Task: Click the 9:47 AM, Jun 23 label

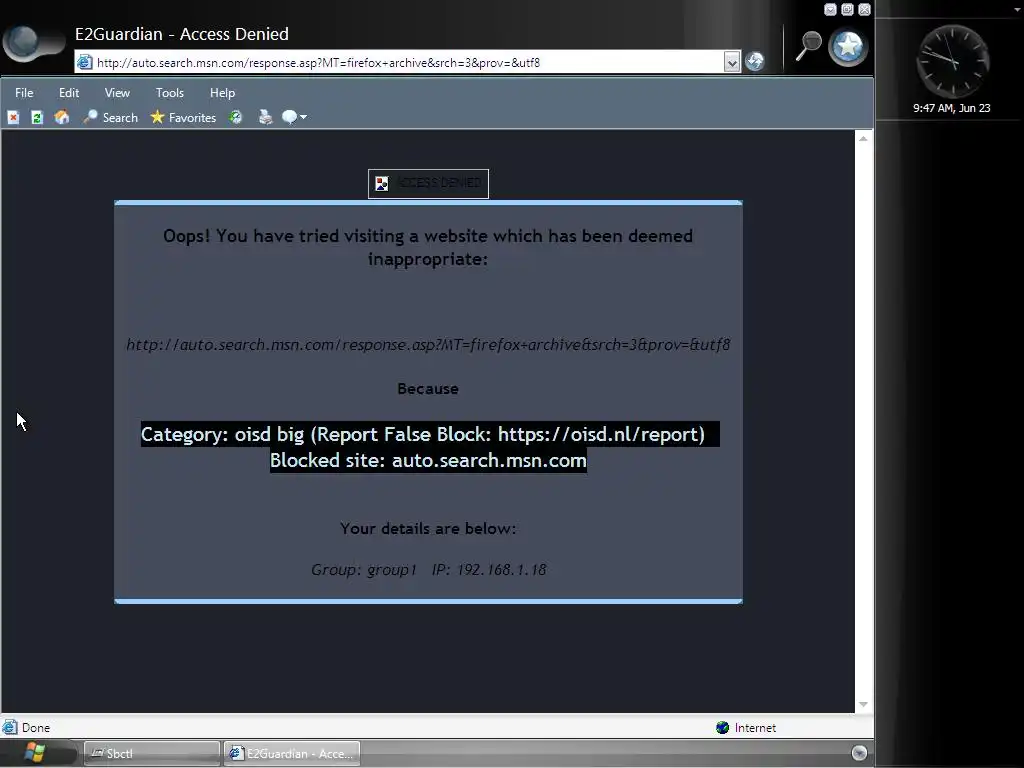Action: click(x=952, y=108)
